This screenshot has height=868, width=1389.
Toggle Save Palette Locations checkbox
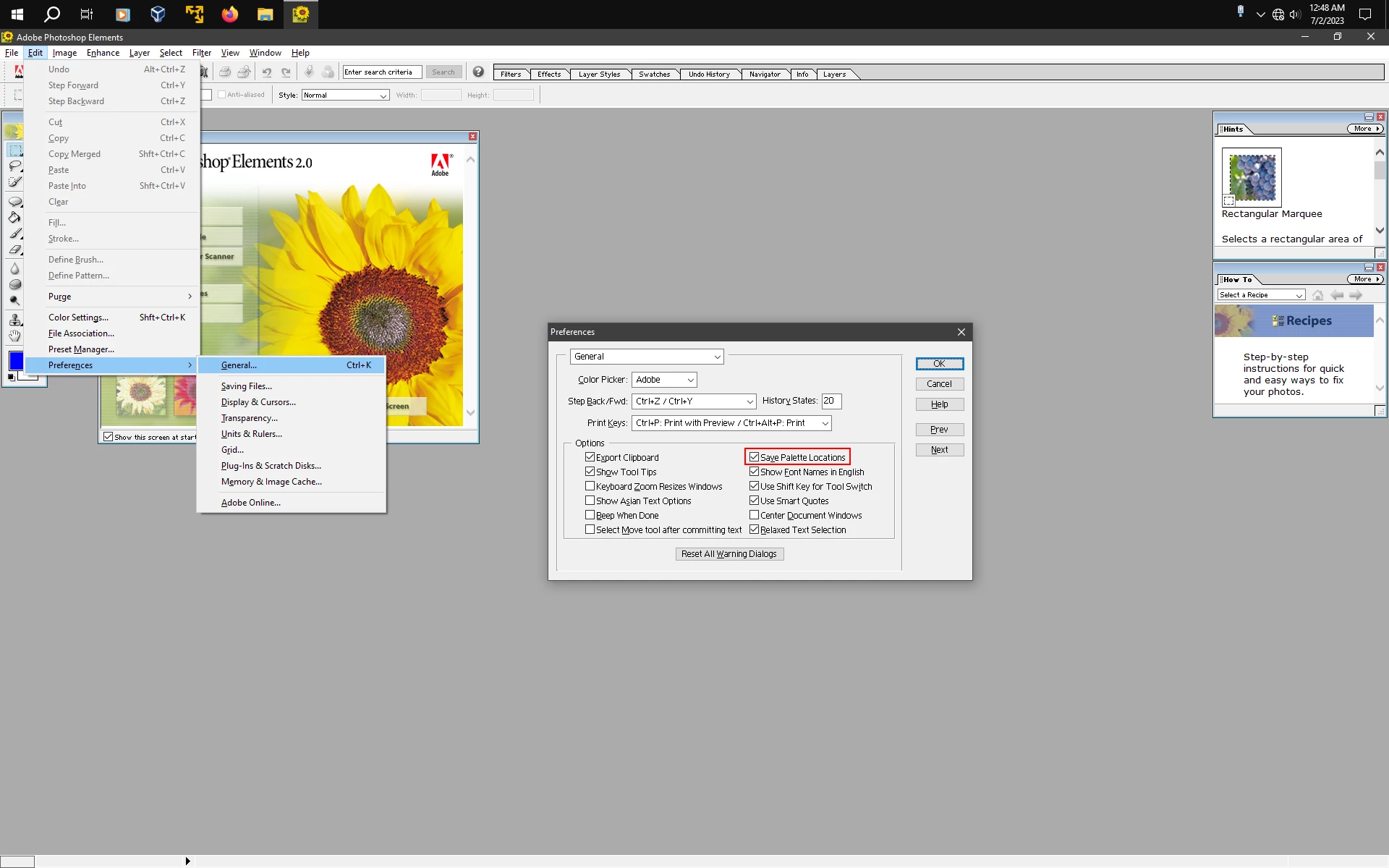point(754,457)
